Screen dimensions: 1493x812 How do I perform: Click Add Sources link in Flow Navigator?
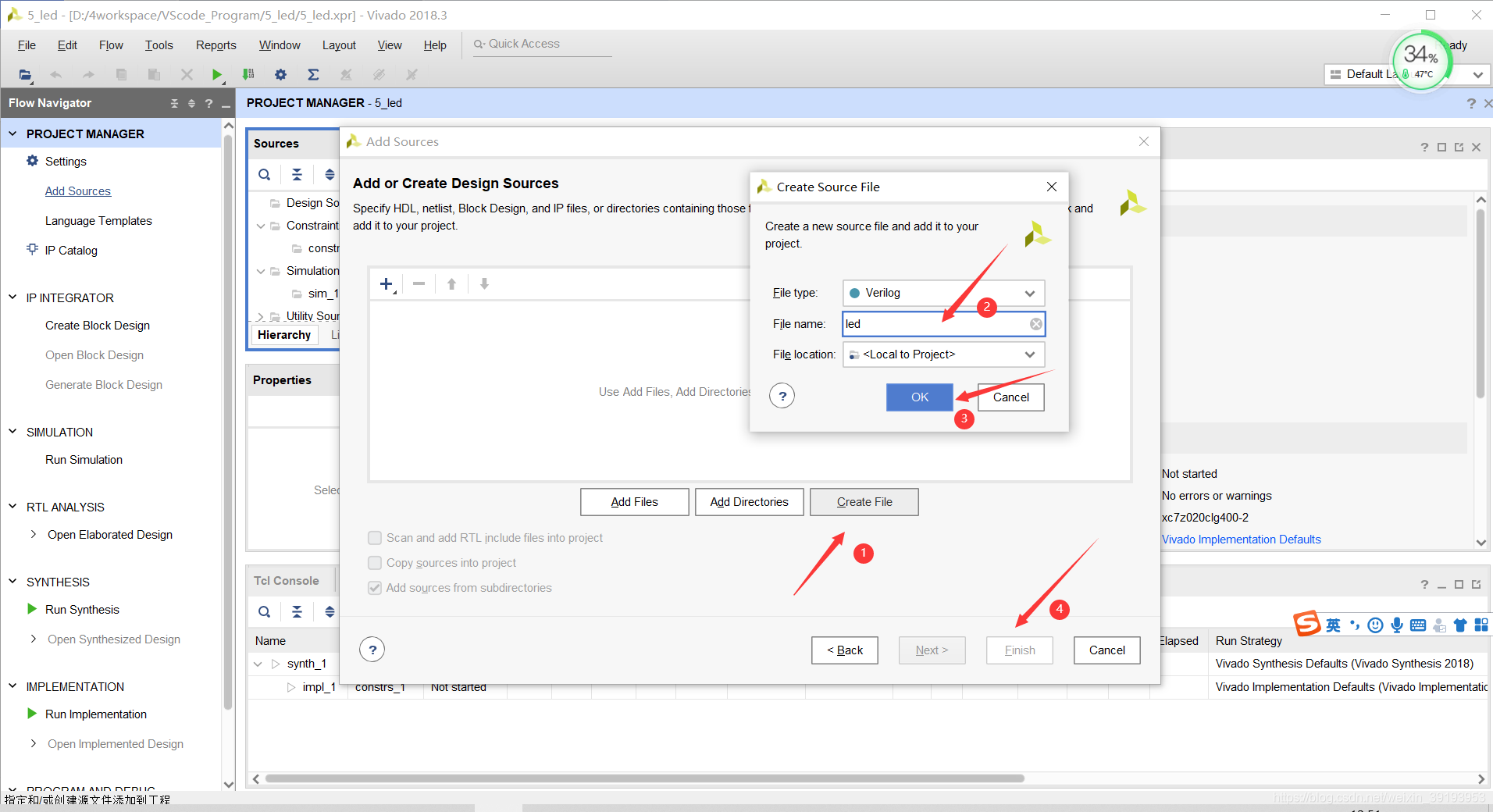tap(78, 191)
